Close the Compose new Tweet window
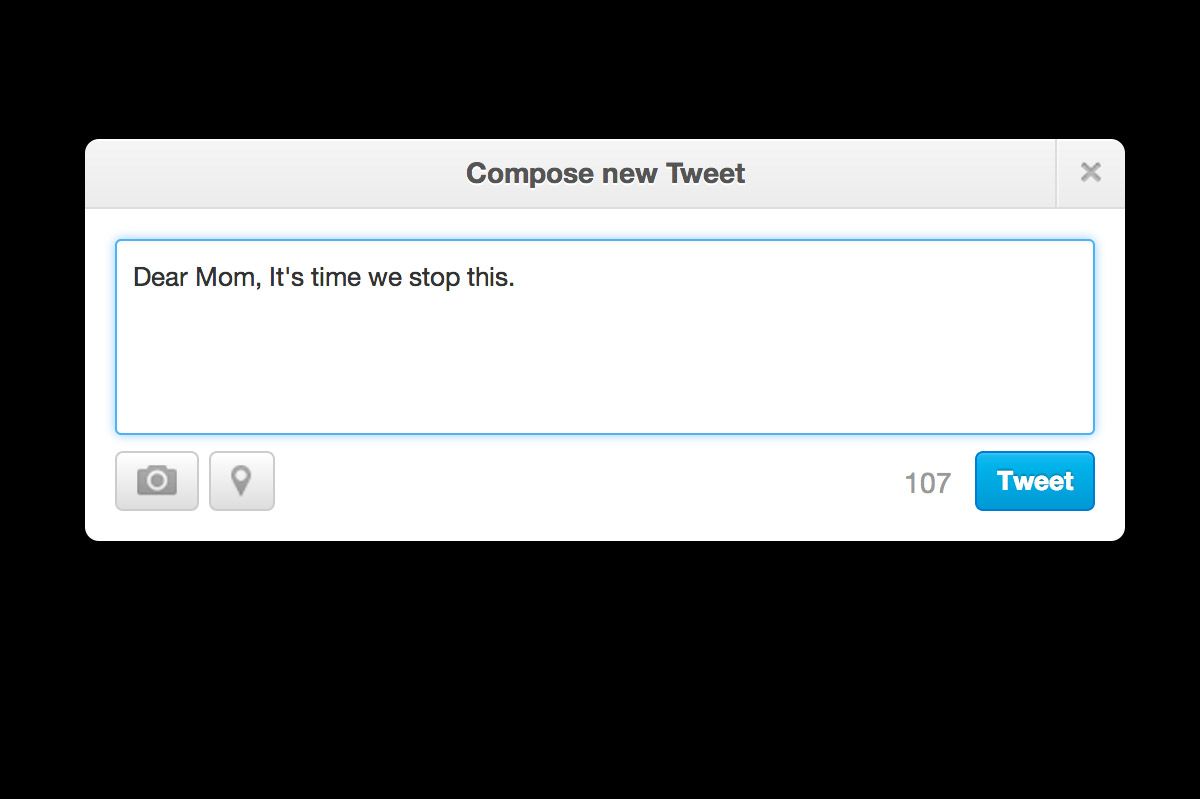1200x799 pixels. (1089, 172)
